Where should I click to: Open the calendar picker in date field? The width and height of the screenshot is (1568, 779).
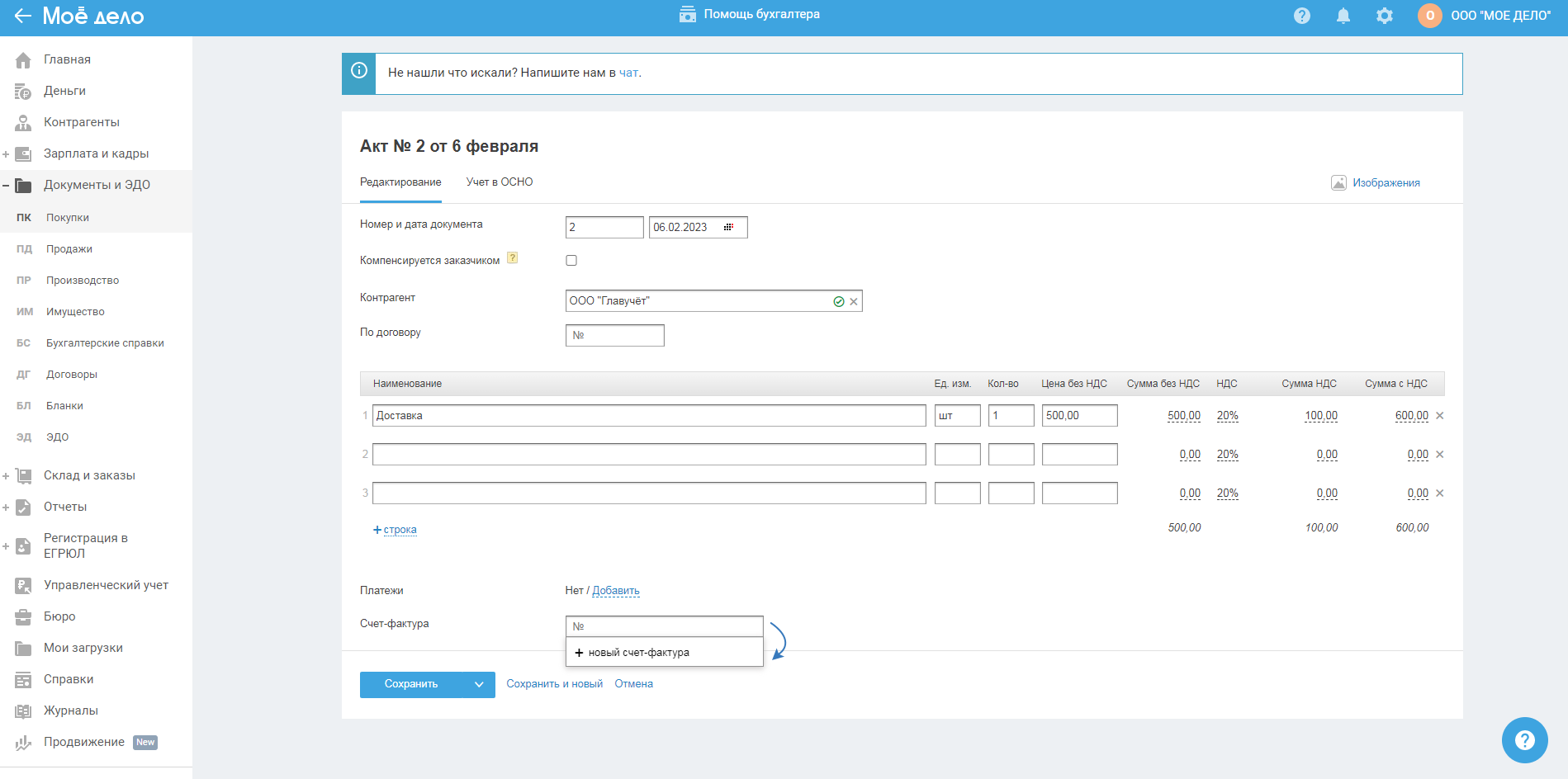(x=728, y=228)
